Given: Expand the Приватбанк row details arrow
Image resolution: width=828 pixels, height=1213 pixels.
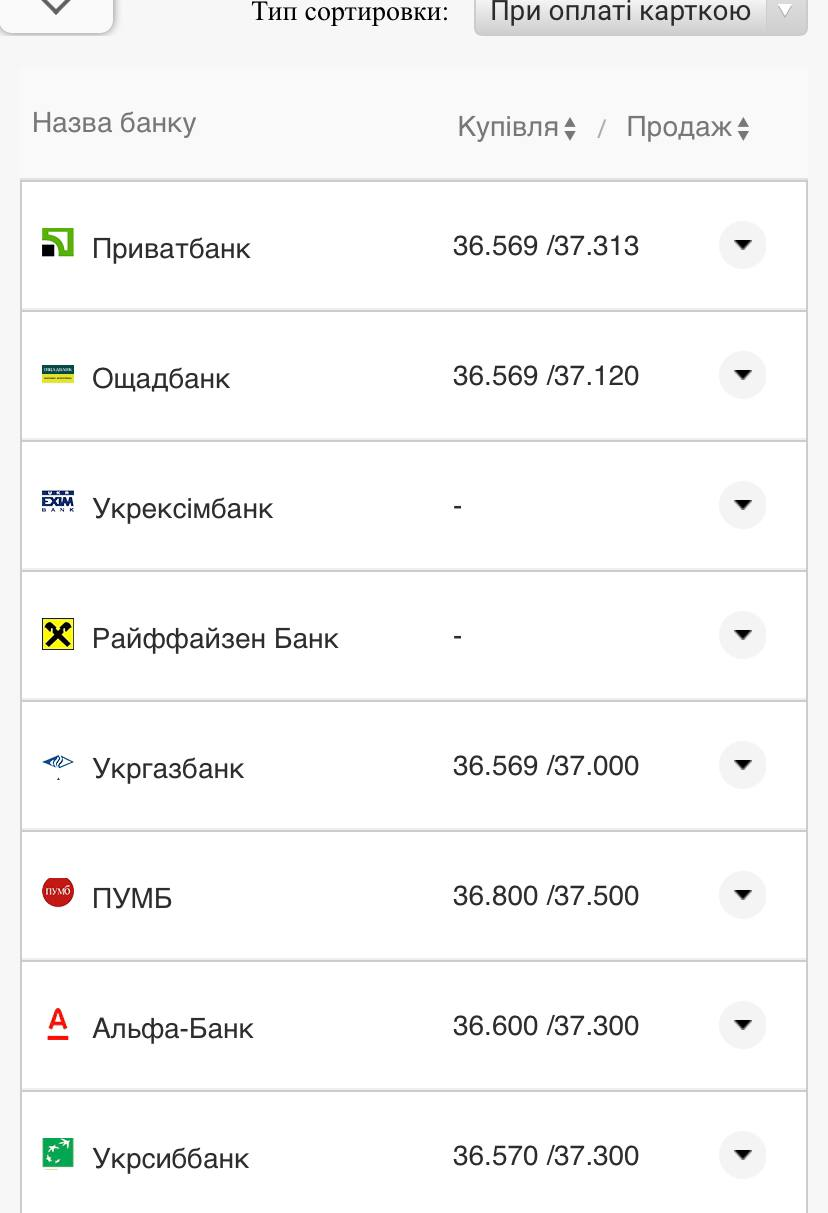Looking at the screenshot, I should pos(742,245).
